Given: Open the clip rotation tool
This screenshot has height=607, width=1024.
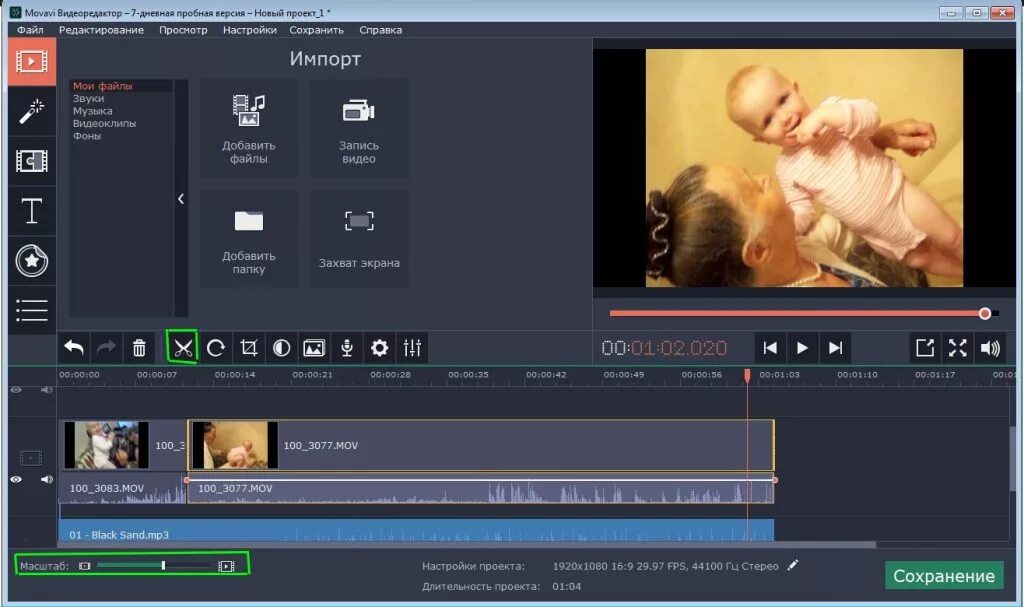Looking at the screenshot, I should point(214,347).
